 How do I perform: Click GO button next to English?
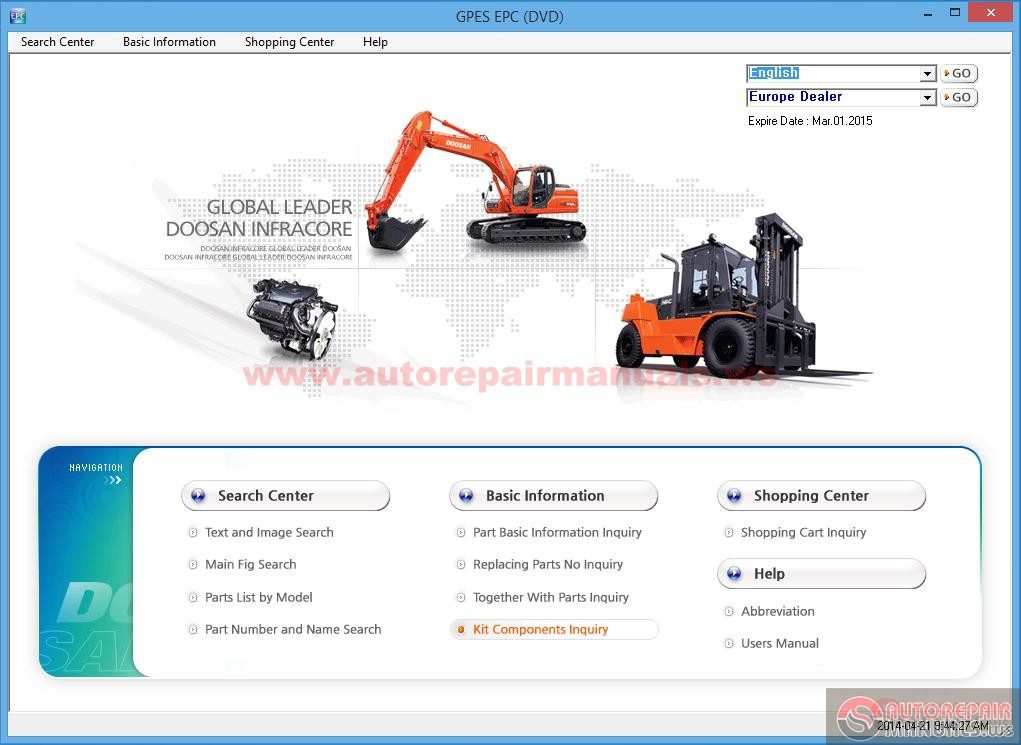click(x=958, y=74)
